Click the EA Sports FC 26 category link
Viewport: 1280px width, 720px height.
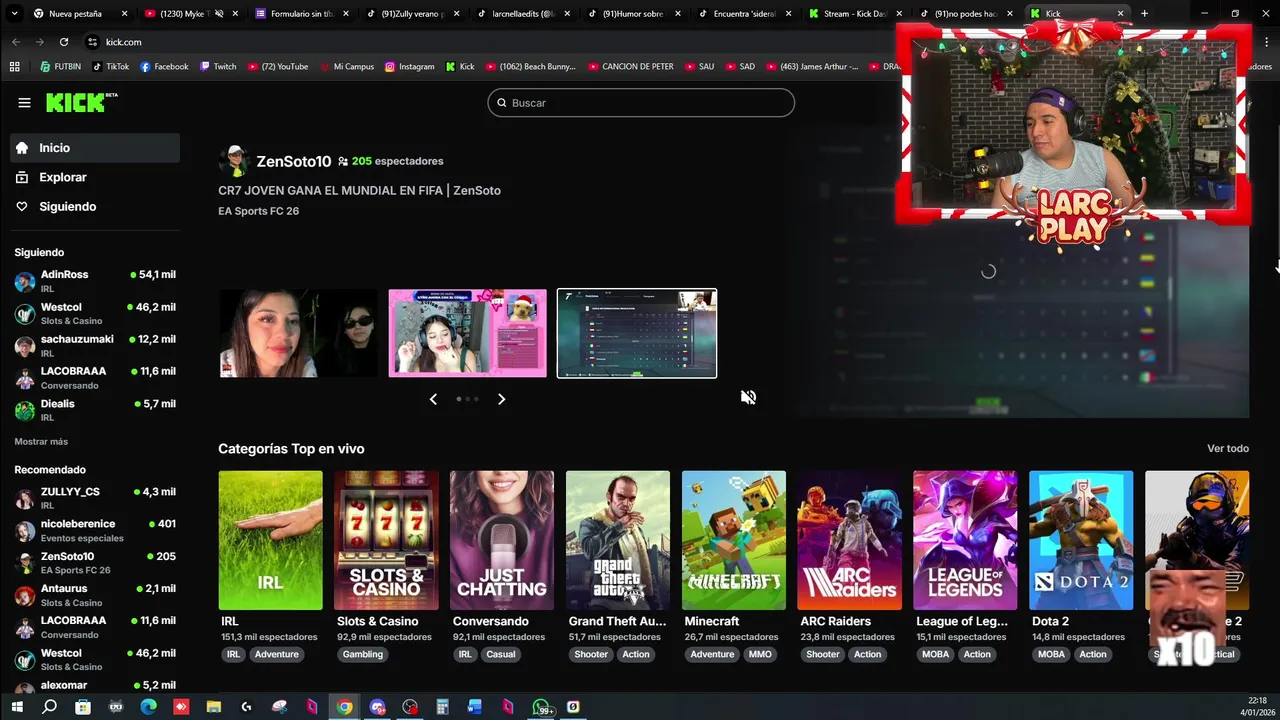pyautogui.click(x=258, y=211)
